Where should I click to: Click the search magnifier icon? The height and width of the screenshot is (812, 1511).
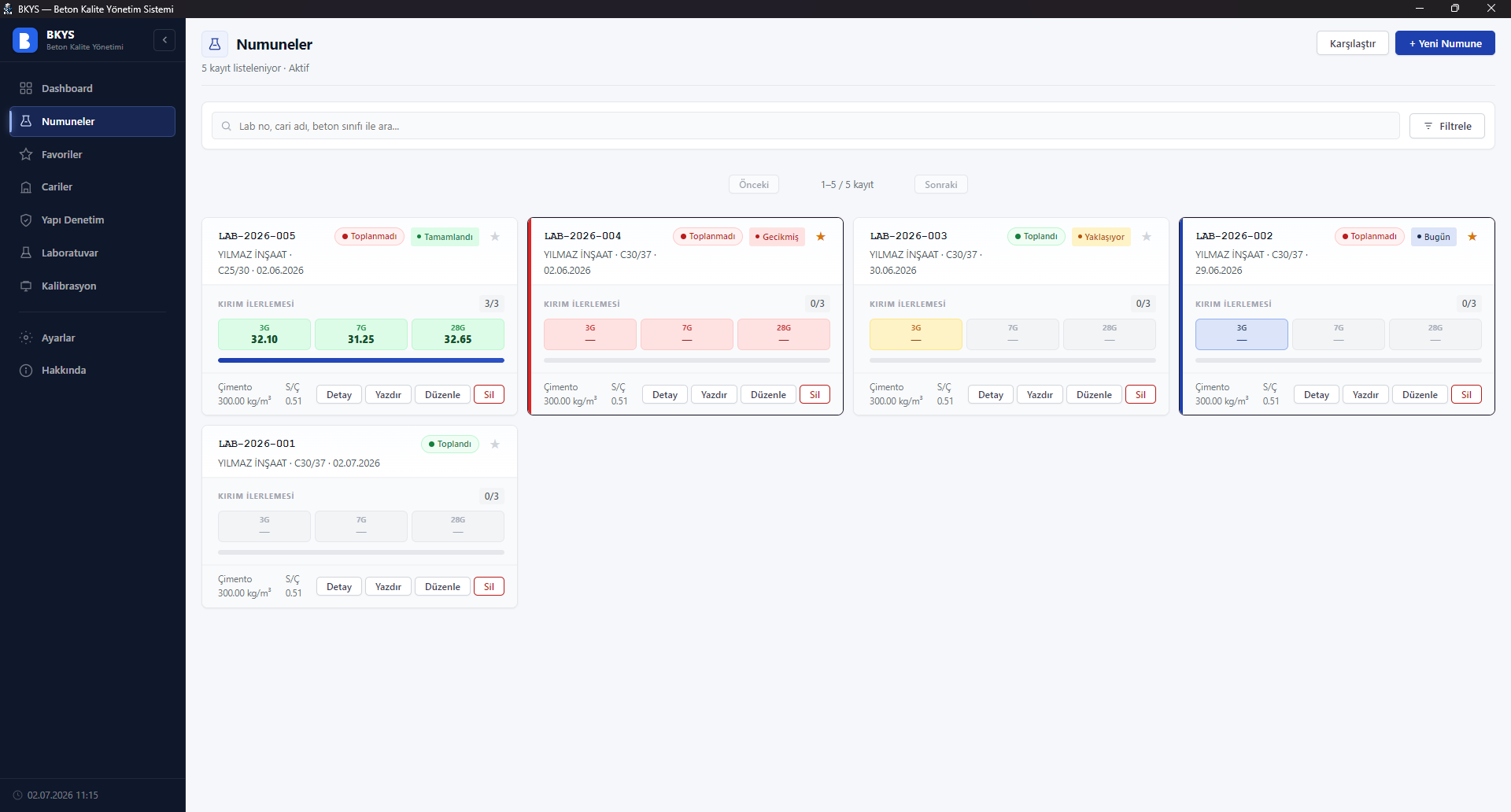pos(227,126)
